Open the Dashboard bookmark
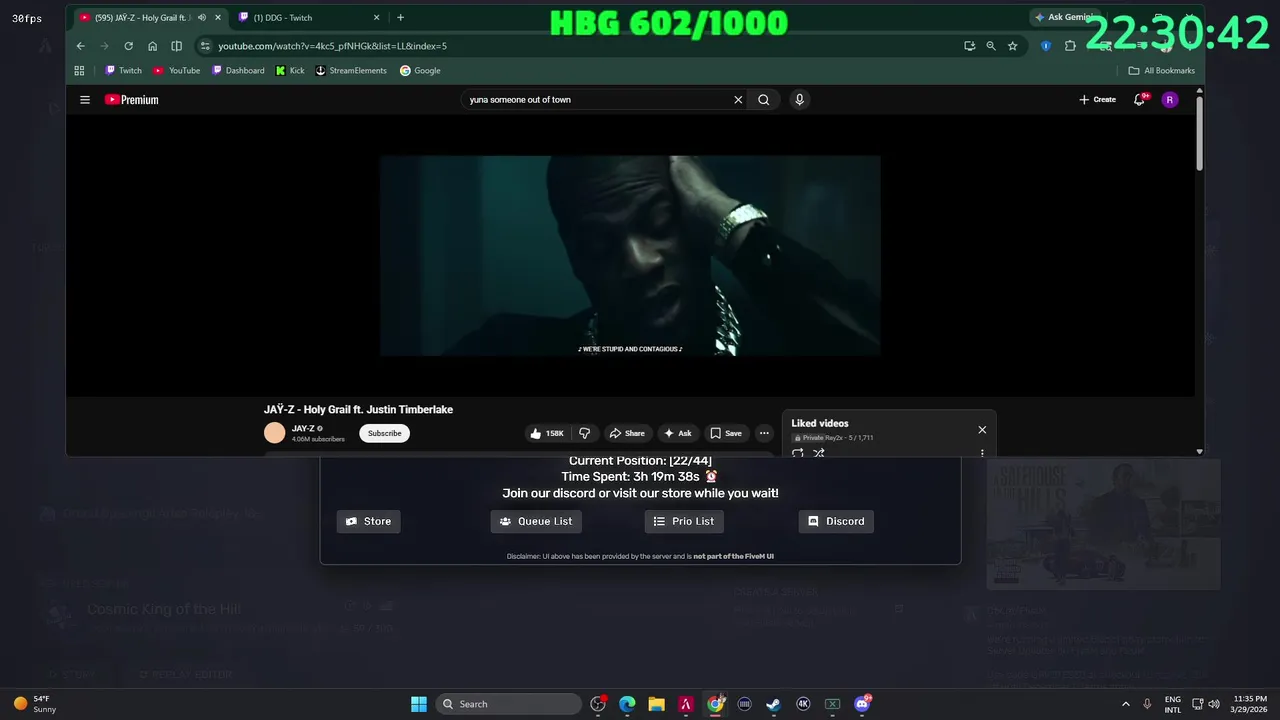This screenshot has height=720, width=1280. point(238,71)
